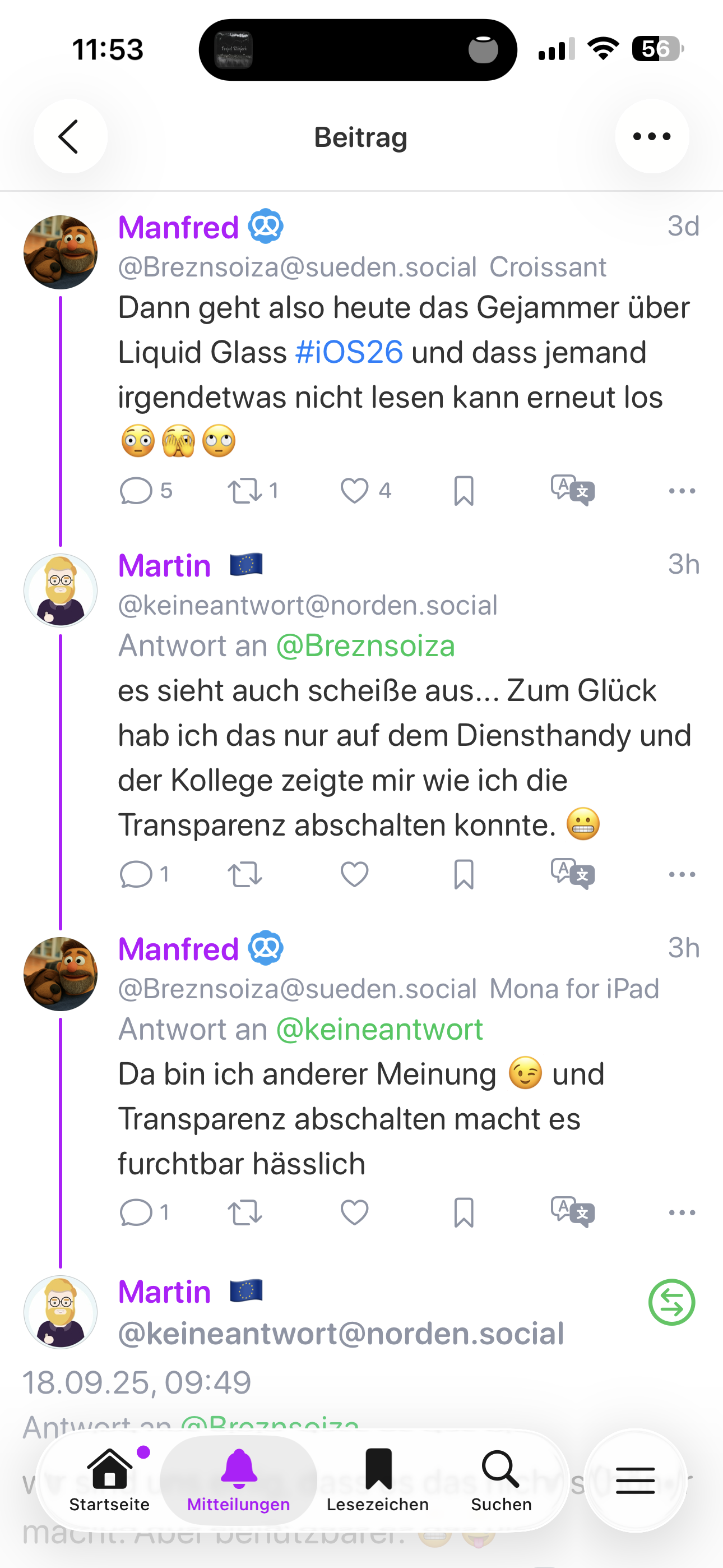This screenshot has width=723, height=1568.
Task: Translate Manfred's first post
Action: pos(572,491)
